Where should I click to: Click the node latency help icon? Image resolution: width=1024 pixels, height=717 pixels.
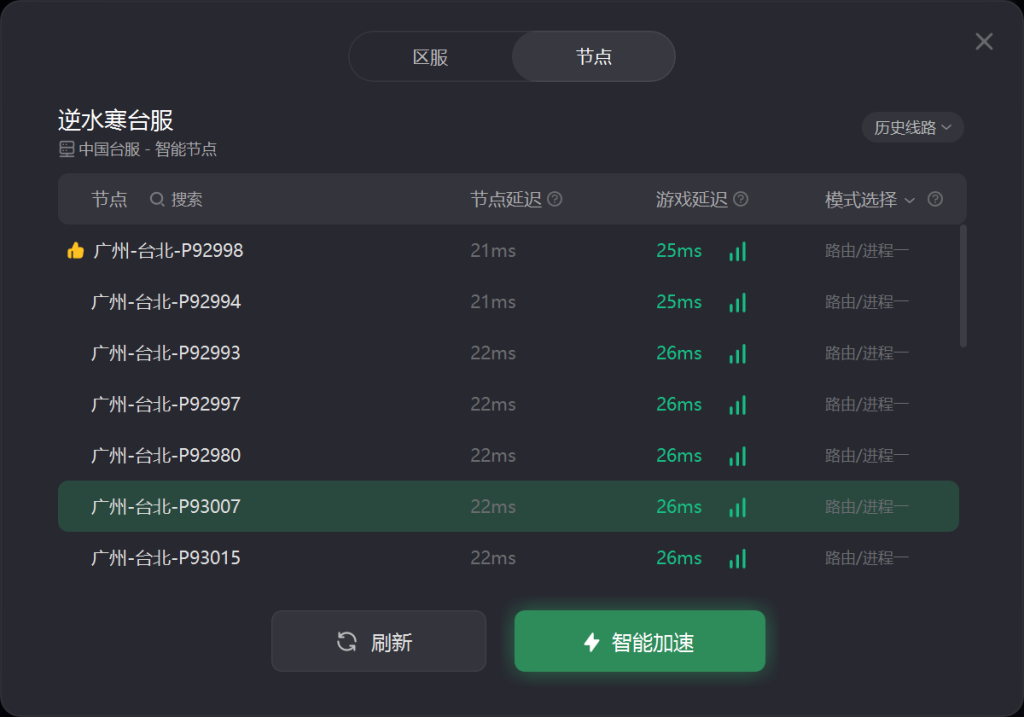pyautogui.click(x=555, y=199)
